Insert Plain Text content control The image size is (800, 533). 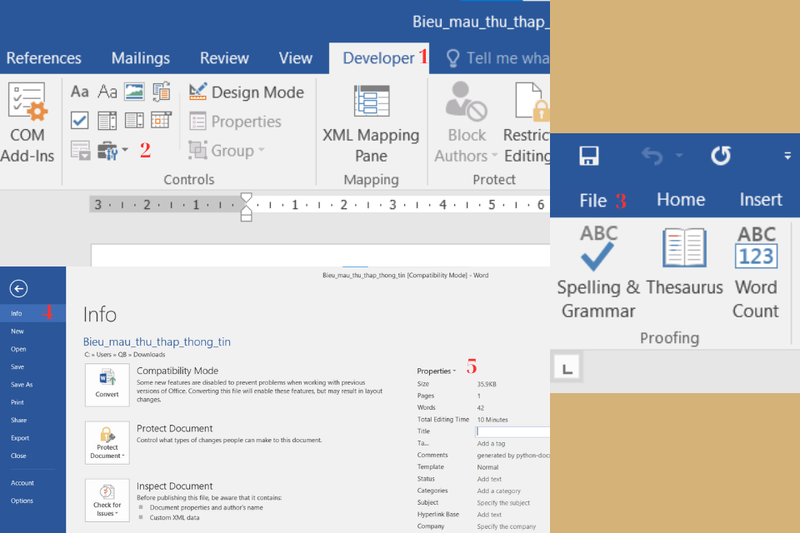tap(107, 91)
